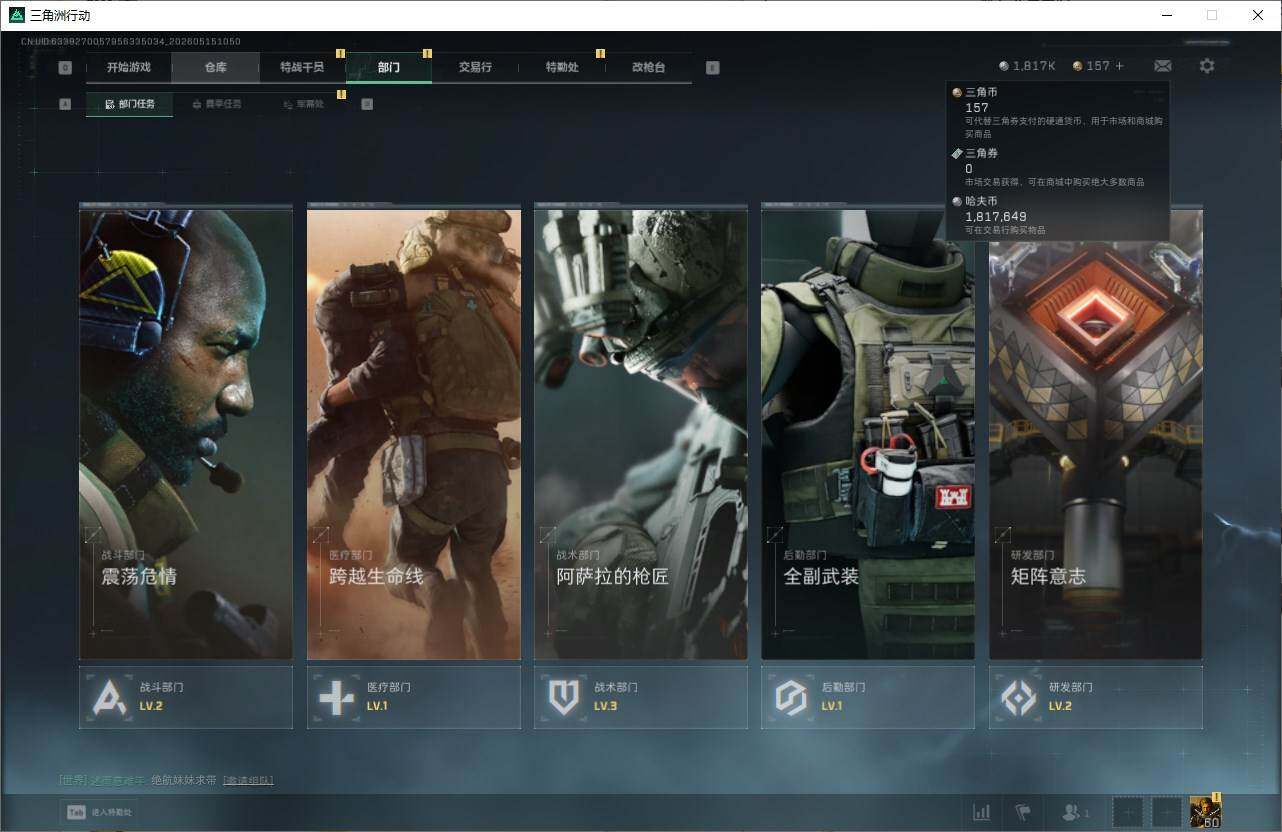Open the last sub-tab with the badge

pyautogui.click(x=303, y=104)
